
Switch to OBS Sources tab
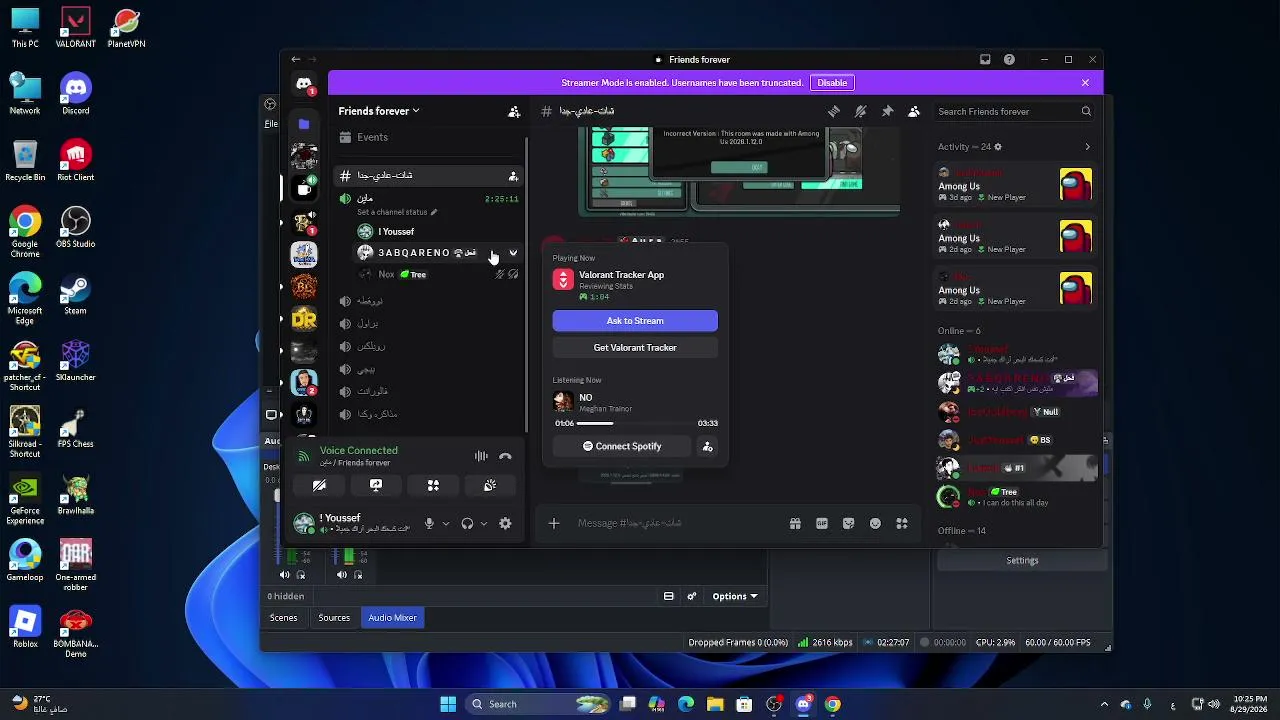(334, 618)
